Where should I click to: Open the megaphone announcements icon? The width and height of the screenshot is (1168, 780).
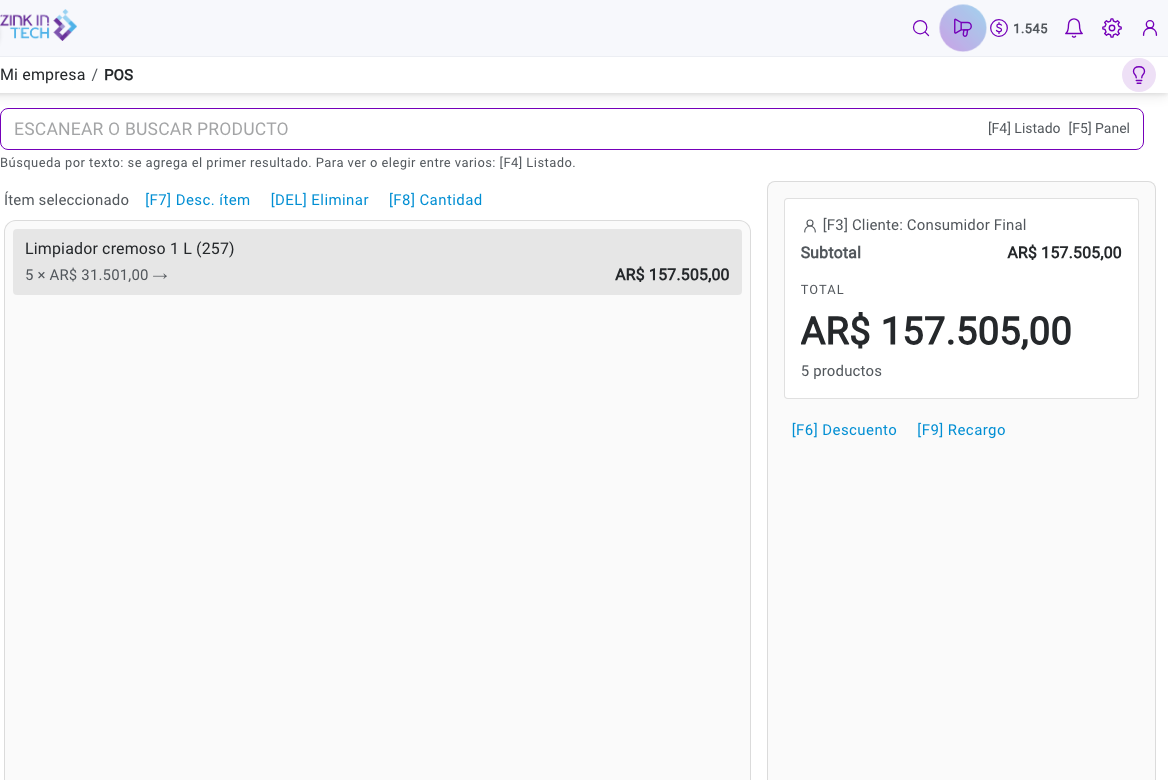962,28
